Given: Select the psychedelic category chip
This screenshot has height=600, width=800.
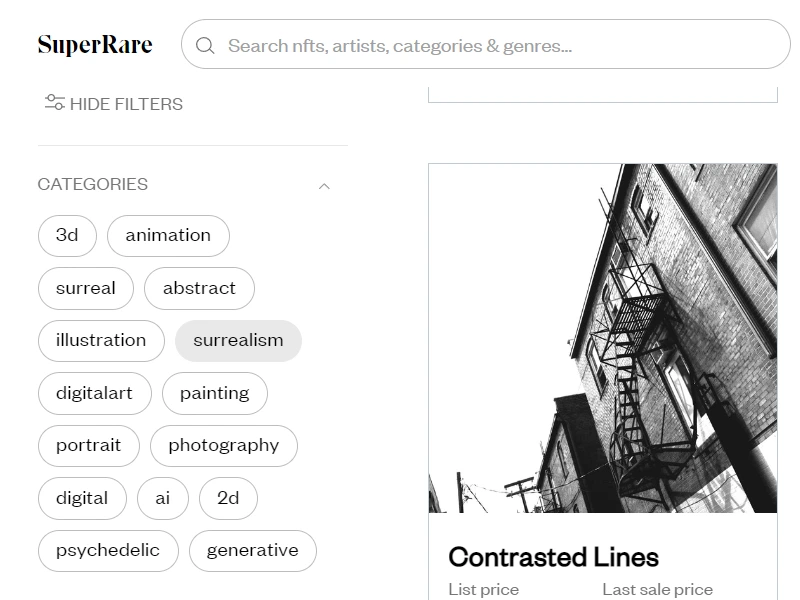Looking at the screenshot, I should click(x=108, y=551).
